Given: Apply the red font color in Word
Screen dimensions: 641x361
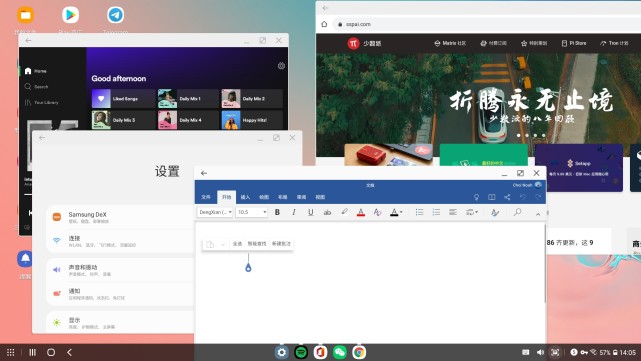Looking at the screenshot, I should pos(361,212).
